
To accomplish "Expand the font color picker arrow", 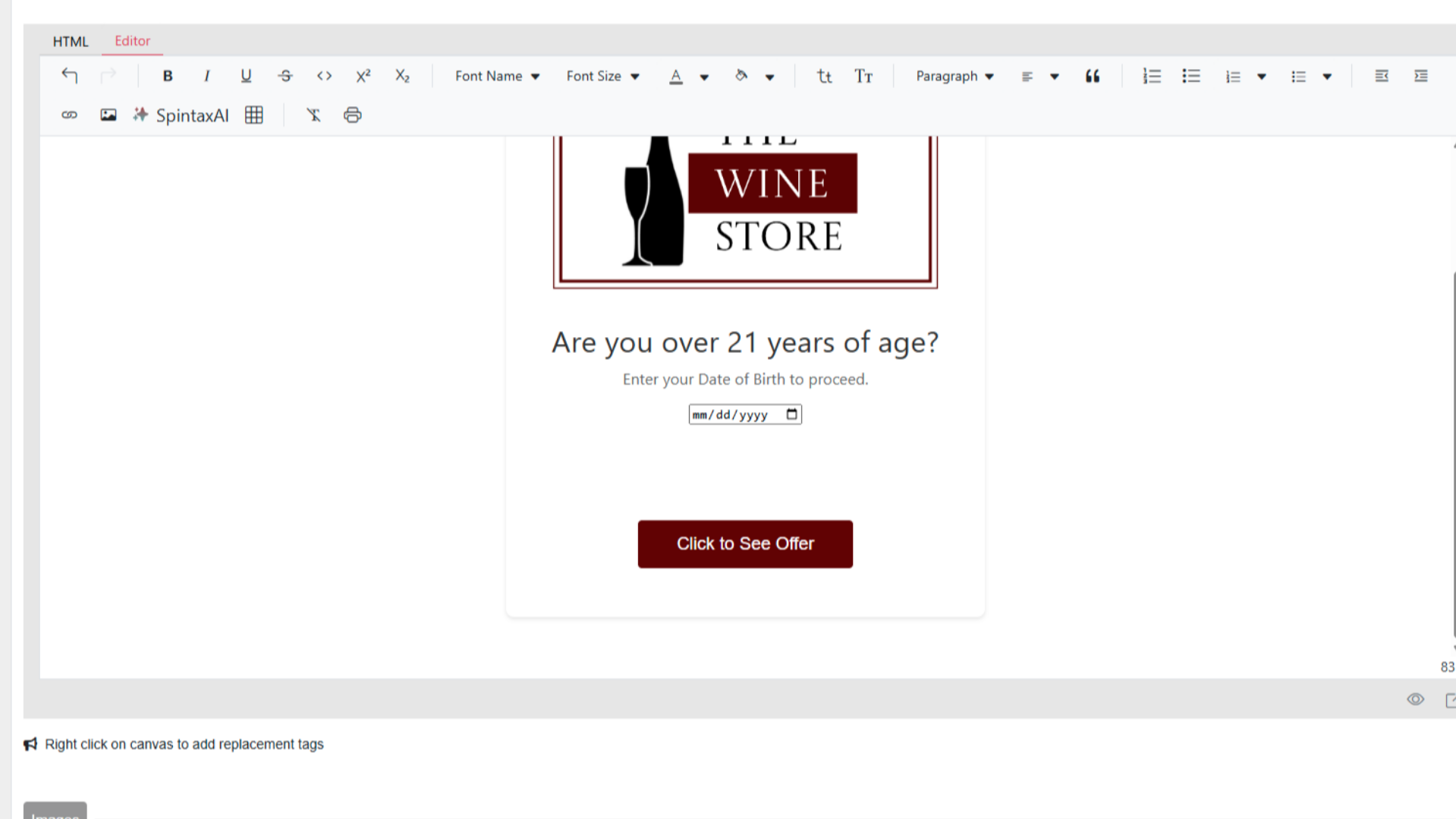I will pos(704,77).
